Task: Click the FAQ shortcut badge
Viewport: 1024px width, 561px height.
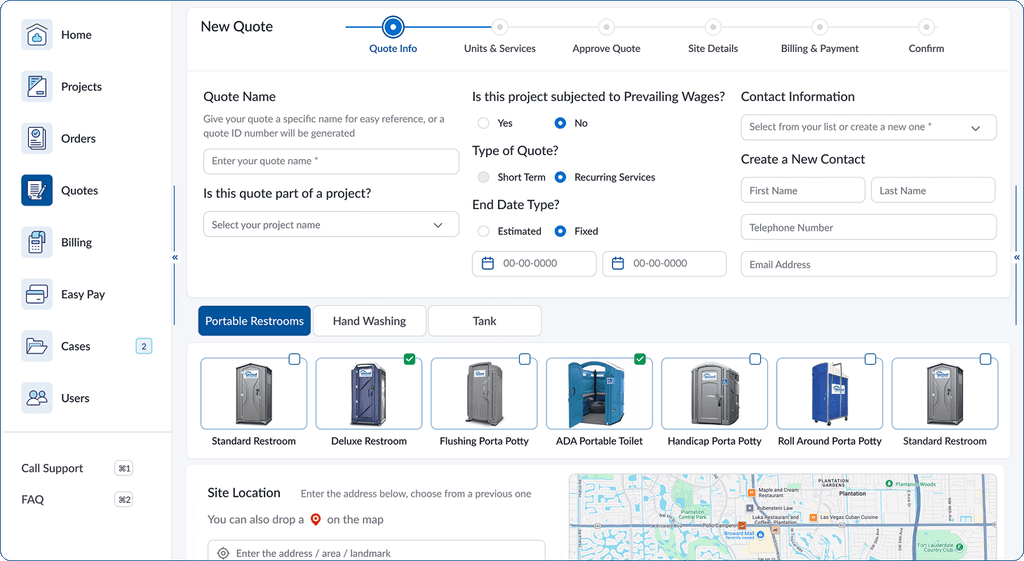Action: coord(123,500)
